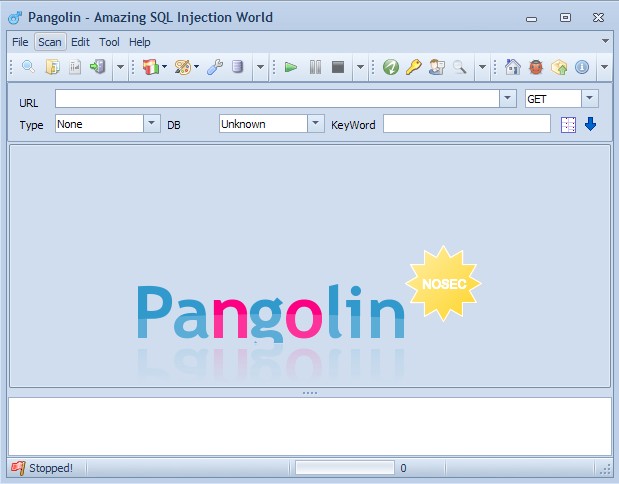Open toolbar overflow arrow after stop button
The height and width of the screenshot is (484, 619).
(x=360, y=67)
